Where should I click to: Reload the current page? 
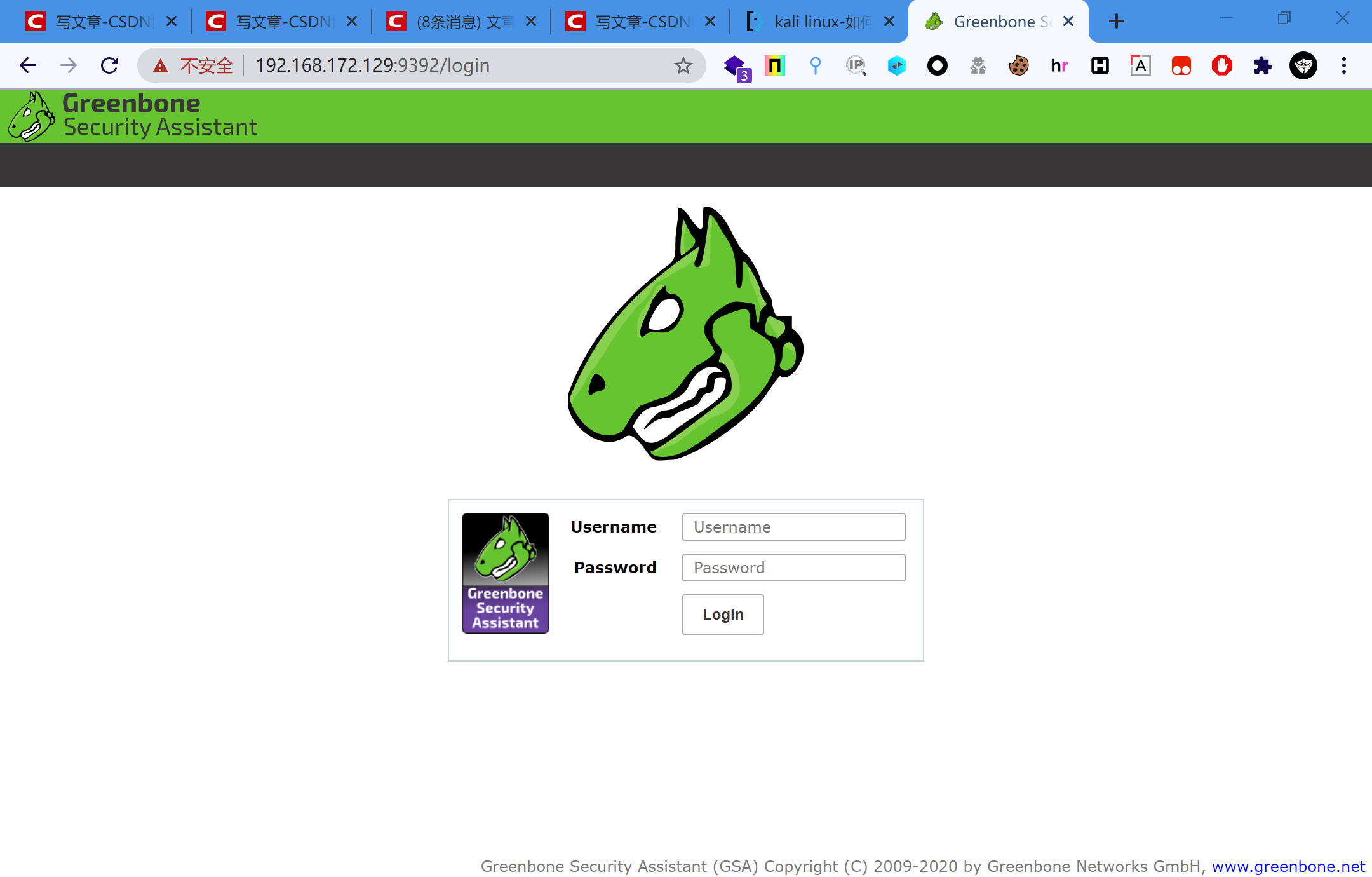pos(109,65)
